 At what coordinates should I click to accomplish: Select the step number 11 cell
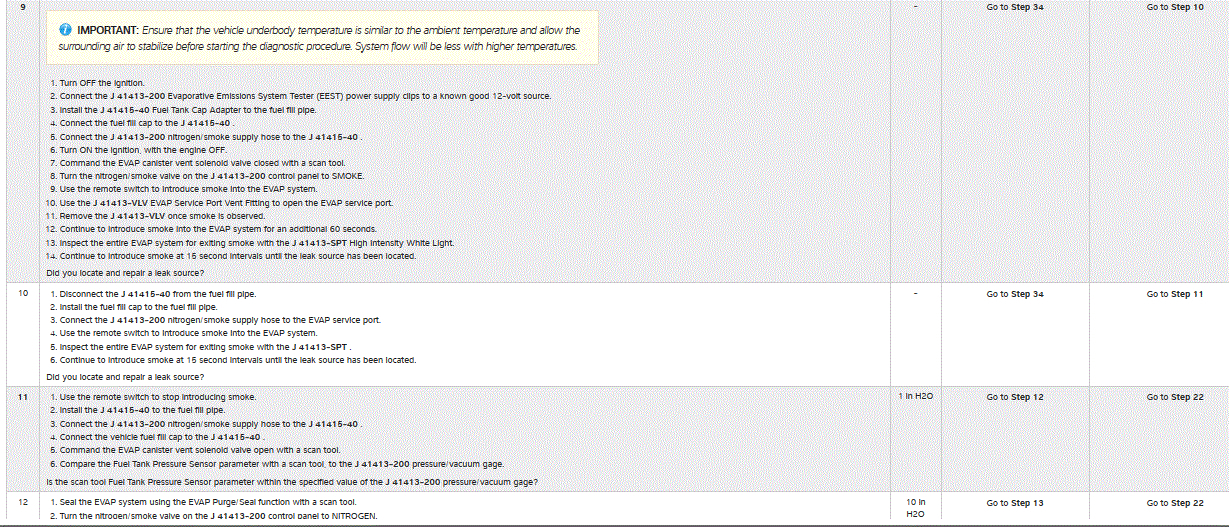(x=21, y=397)
